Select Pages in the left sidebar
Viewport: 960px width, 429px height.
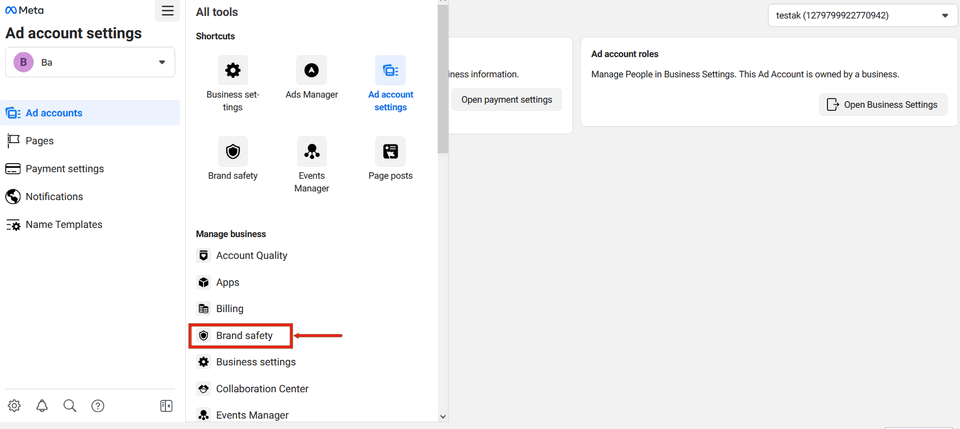(40, 141)
